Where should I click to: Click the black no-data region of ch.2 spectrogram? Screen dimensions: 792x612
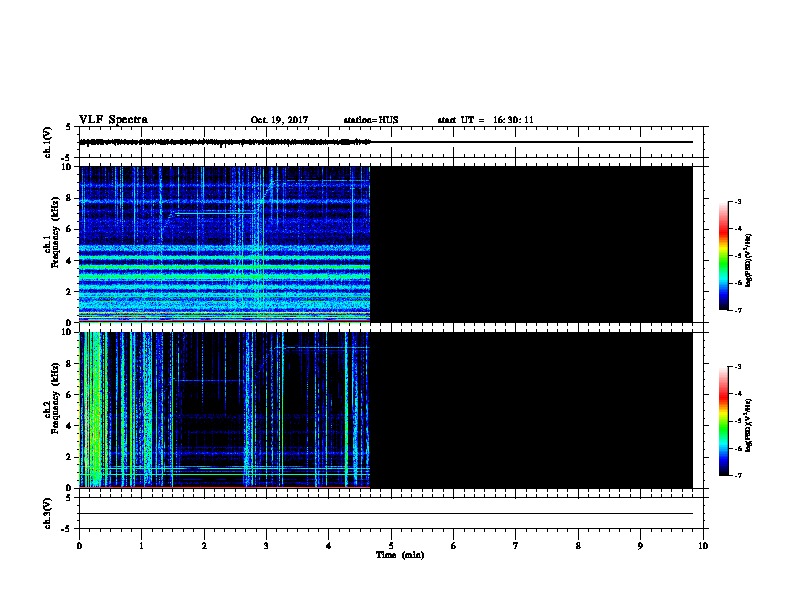pos(531,410)
